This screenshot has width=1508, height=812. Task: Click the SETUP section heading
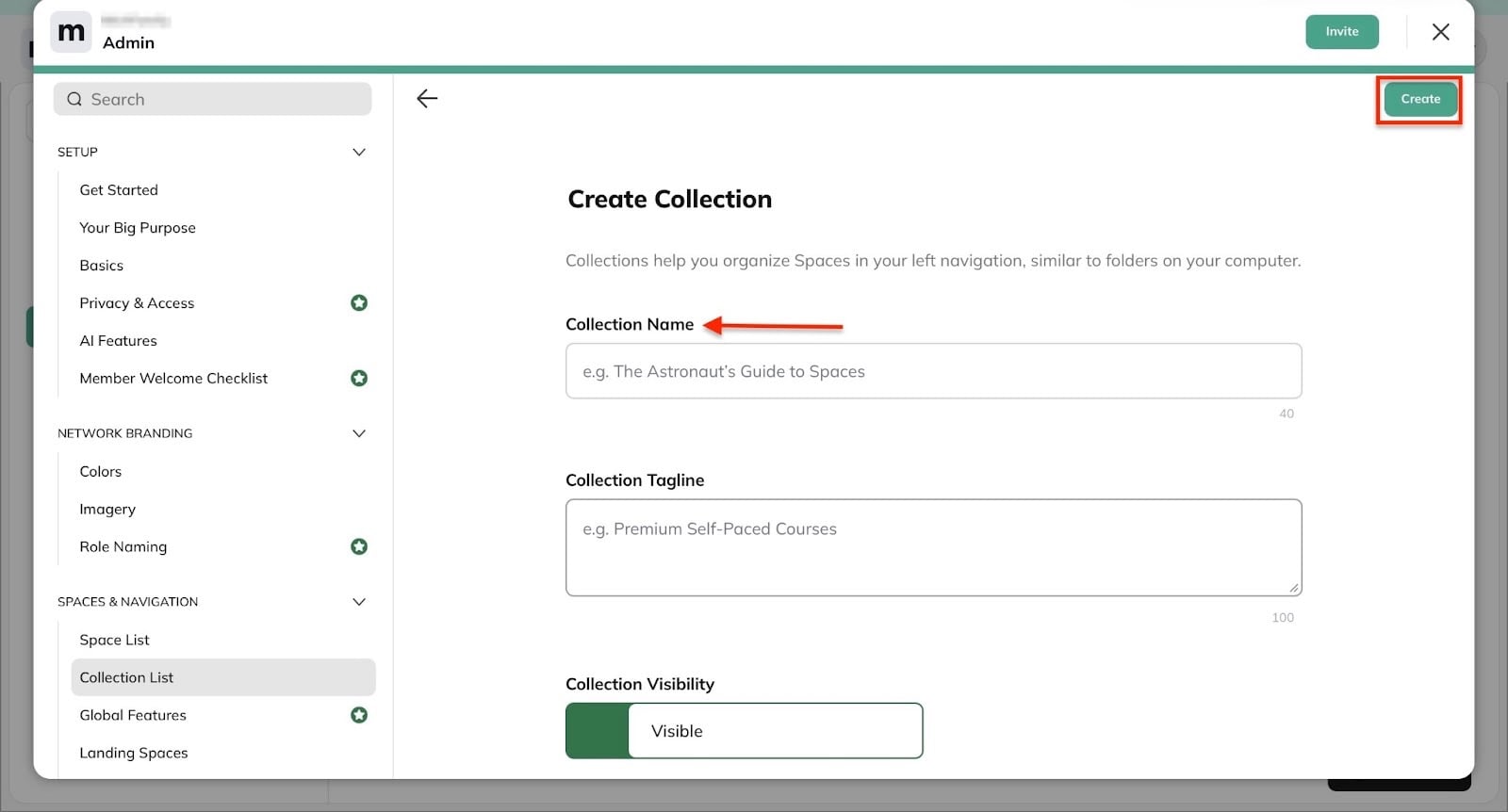[77, 152]
